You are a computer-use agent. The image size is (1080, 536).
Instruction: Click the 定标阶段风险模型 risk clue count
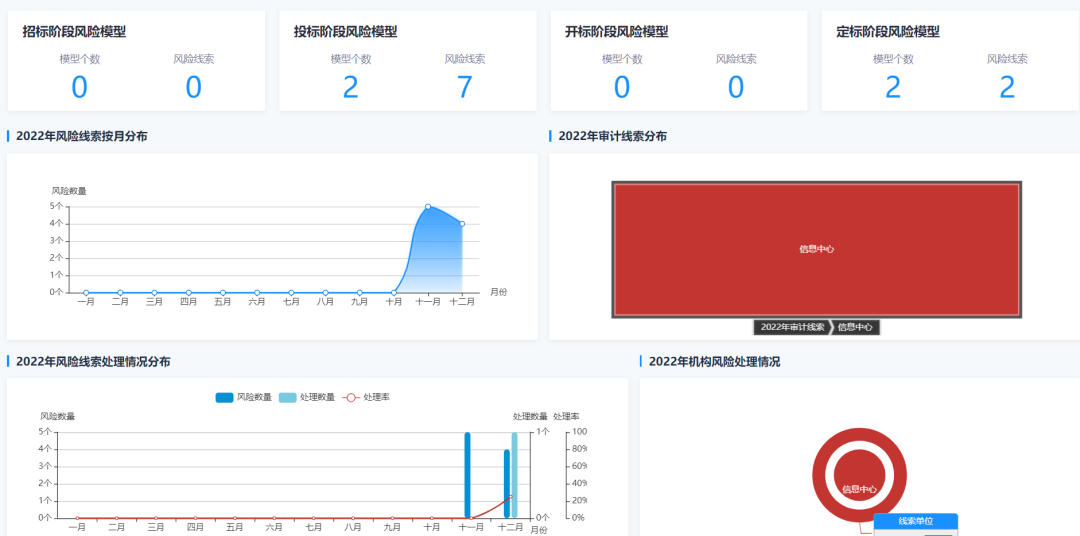point(1006,87)
